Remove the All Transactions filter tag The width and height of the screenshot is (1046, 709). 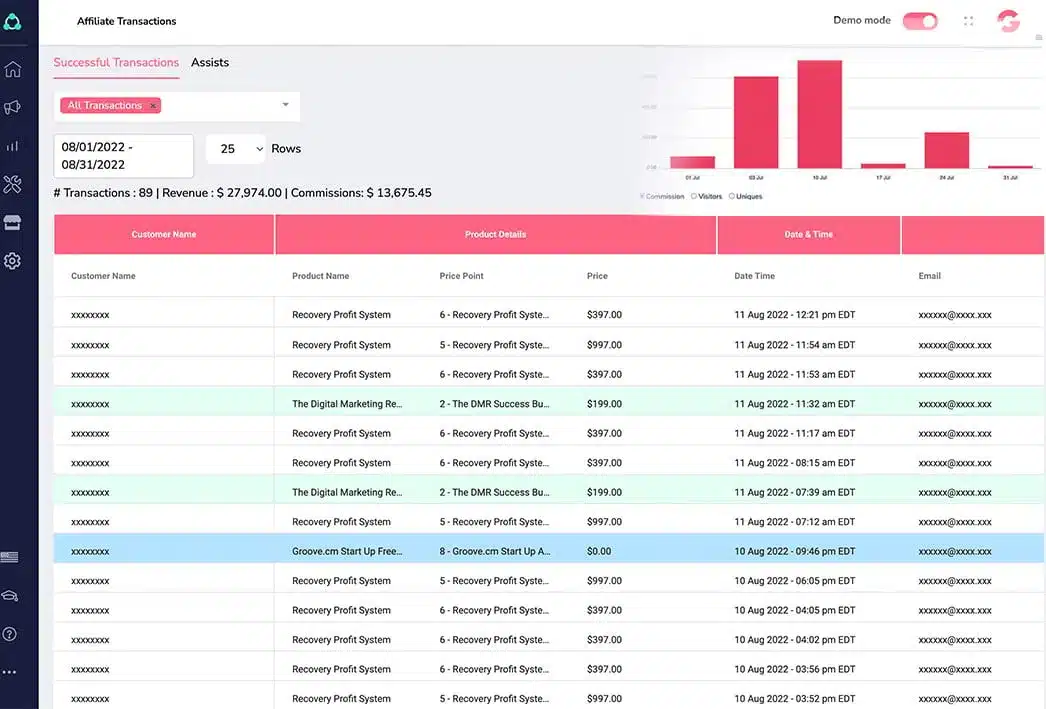tap(152, 106)
